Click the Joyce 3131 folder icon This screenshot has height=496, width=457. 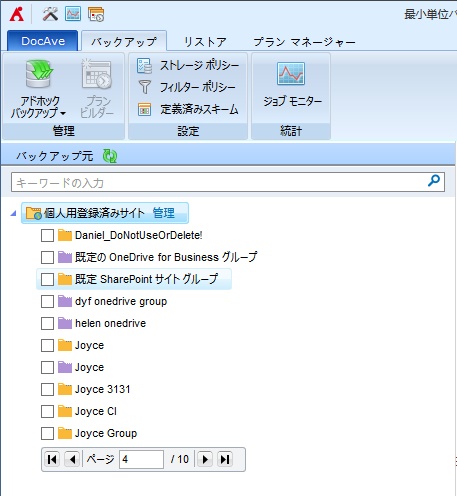(x=65, y=389)
